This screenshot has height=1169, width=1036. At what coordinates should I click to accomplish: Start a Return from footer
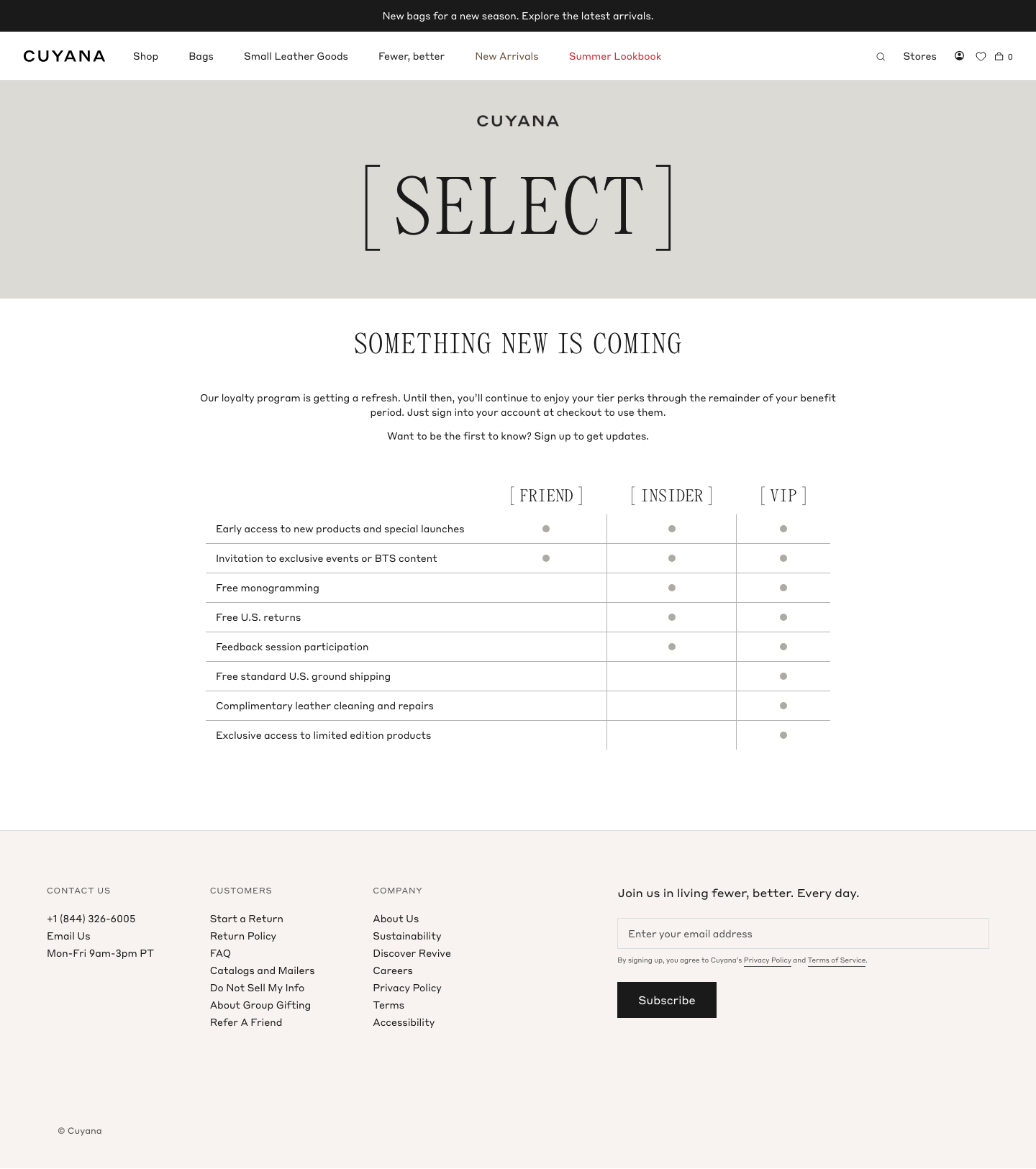(247, 919)
